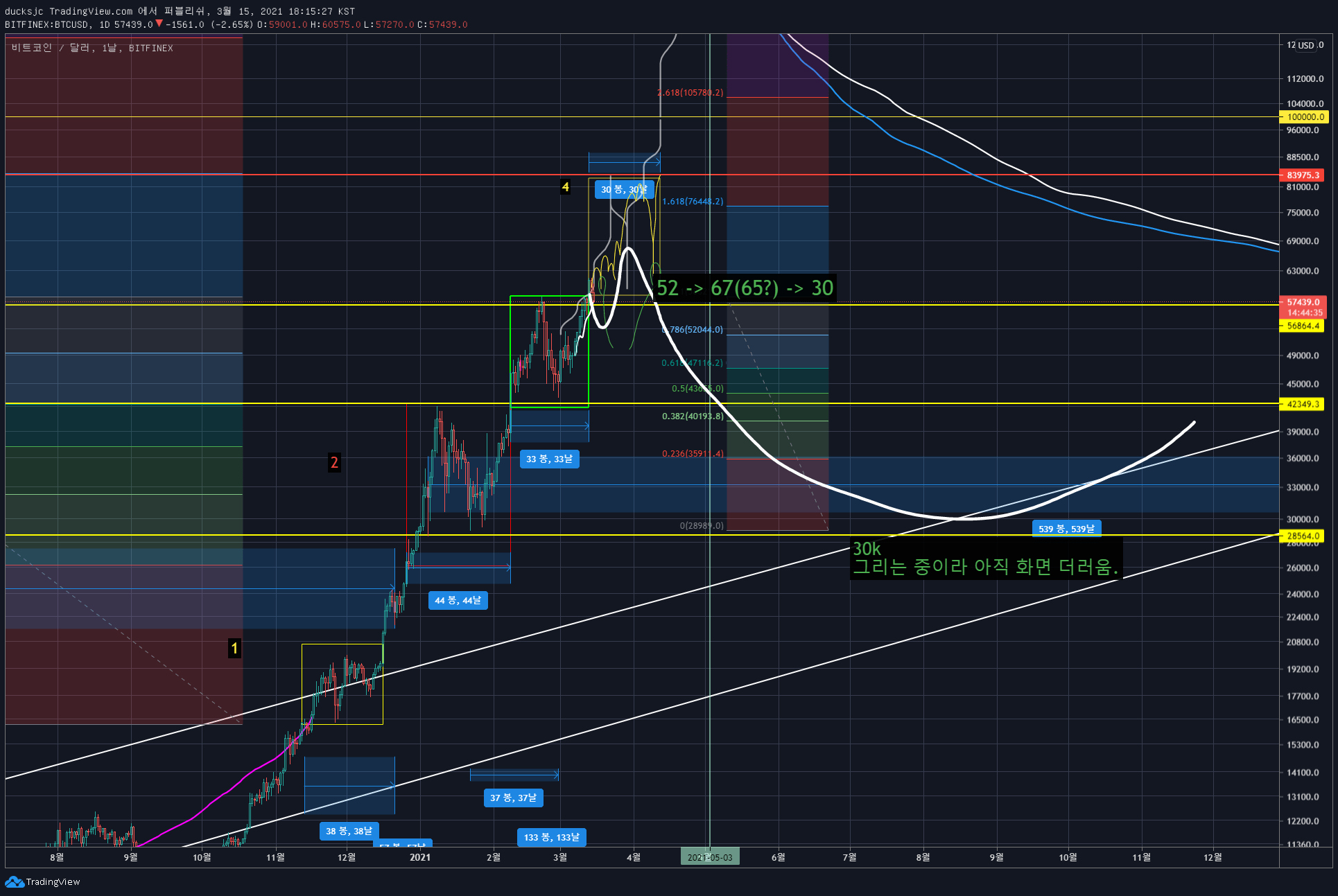Select the 2021-05-03 date marker on time axis

pyautogui.click(x=709, y=857)
